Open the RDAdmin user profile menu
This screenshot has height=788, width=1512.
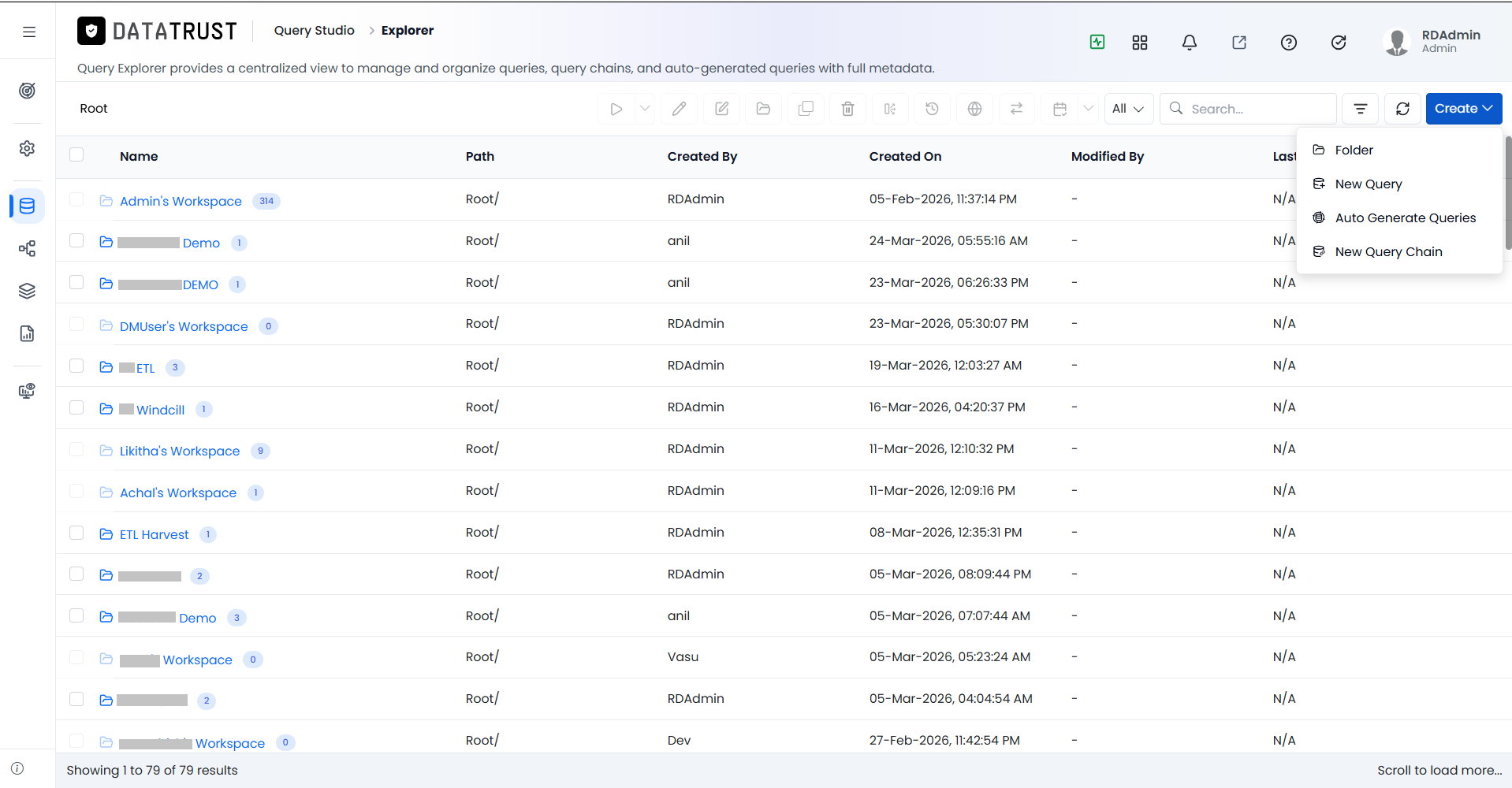(1433, 42)
